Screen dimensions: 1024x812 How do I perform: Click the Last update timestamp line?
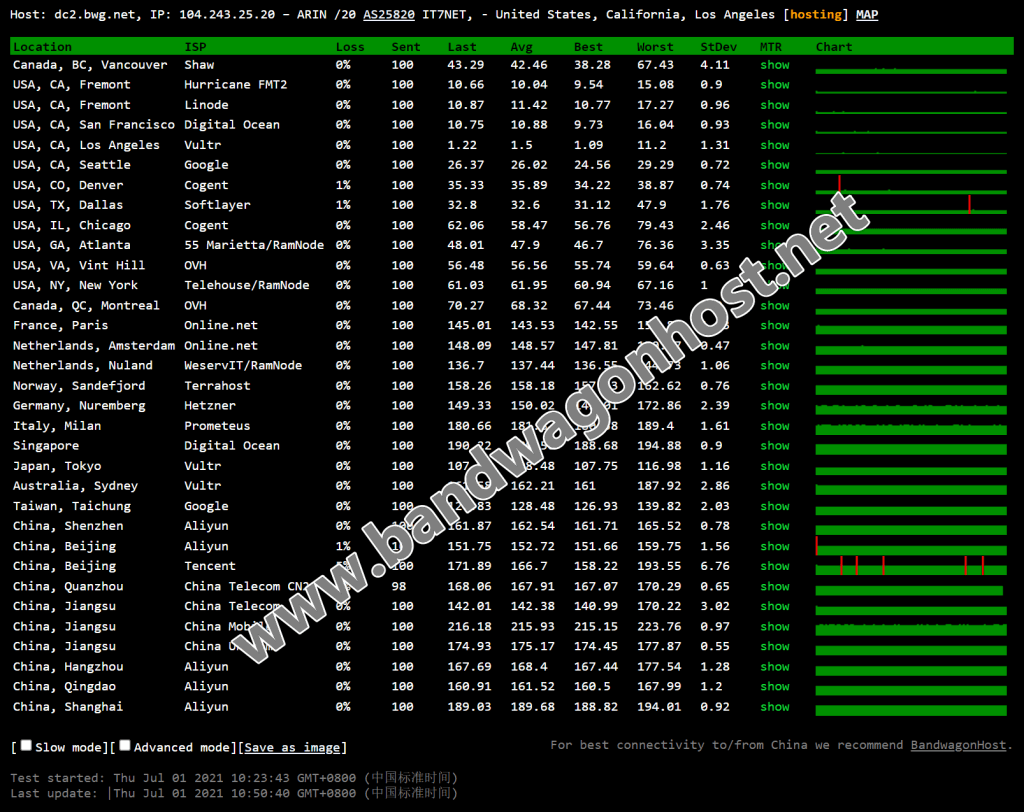(x=234, y=793)
